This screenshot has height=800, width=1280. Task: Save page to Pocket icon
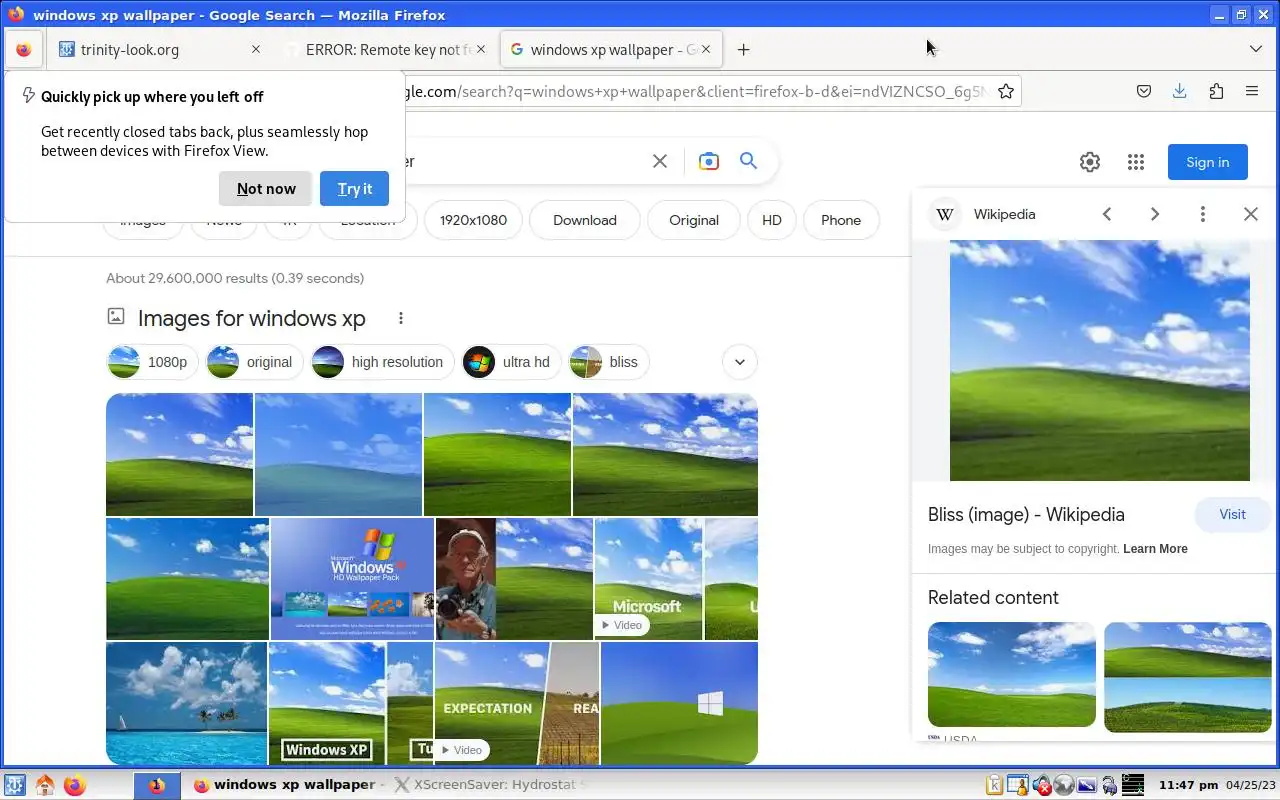[x=1144, y=91]
